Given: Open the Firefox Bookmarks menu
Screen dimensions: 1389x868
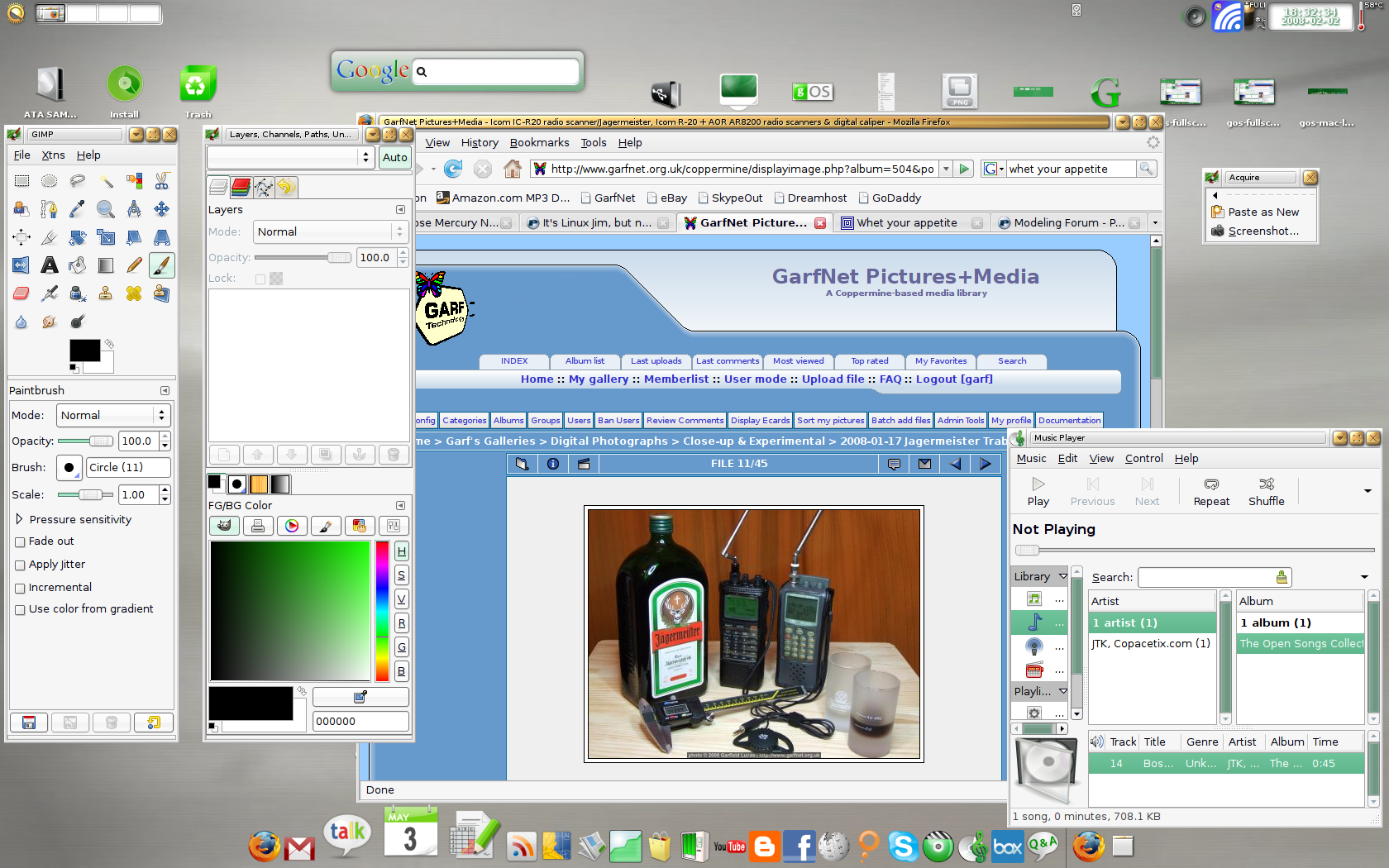Looking at the screenshot, I should coord(539,142).
